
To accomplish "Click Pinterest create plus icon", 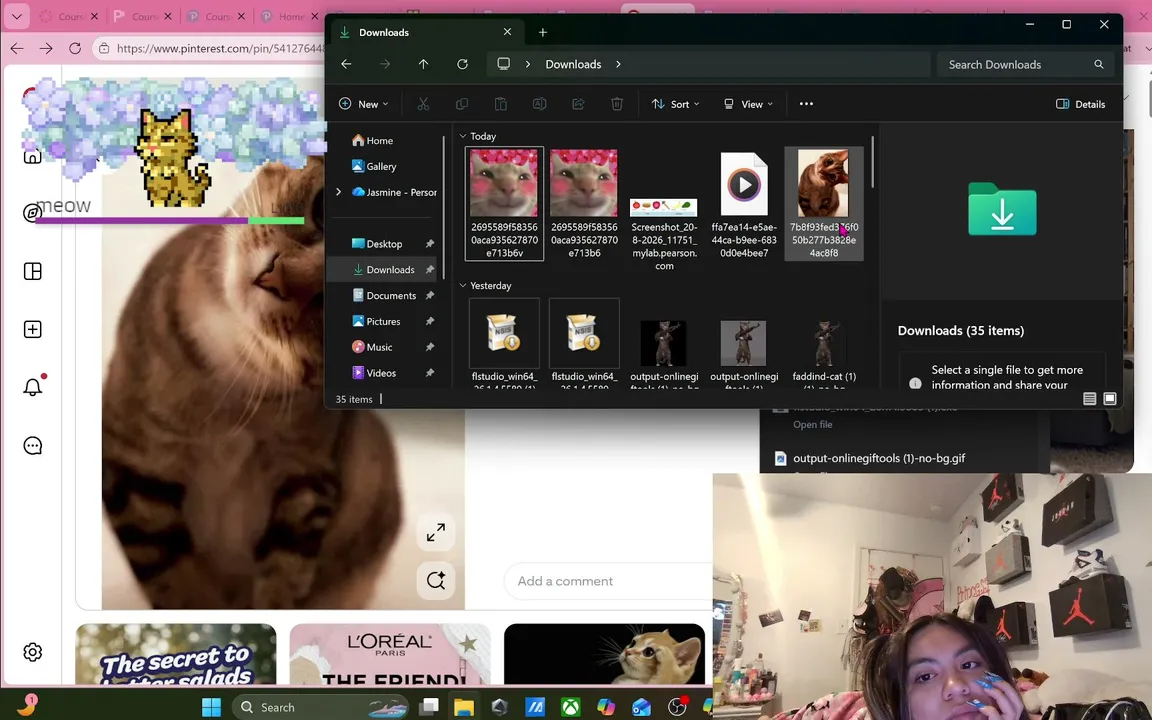I will [x=32, y=329].
